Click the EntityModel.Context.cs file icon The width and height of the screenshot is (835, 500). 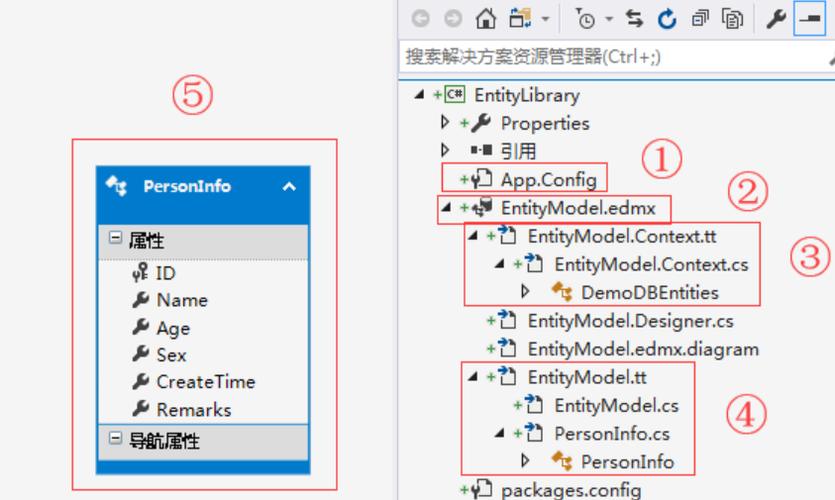534,263
